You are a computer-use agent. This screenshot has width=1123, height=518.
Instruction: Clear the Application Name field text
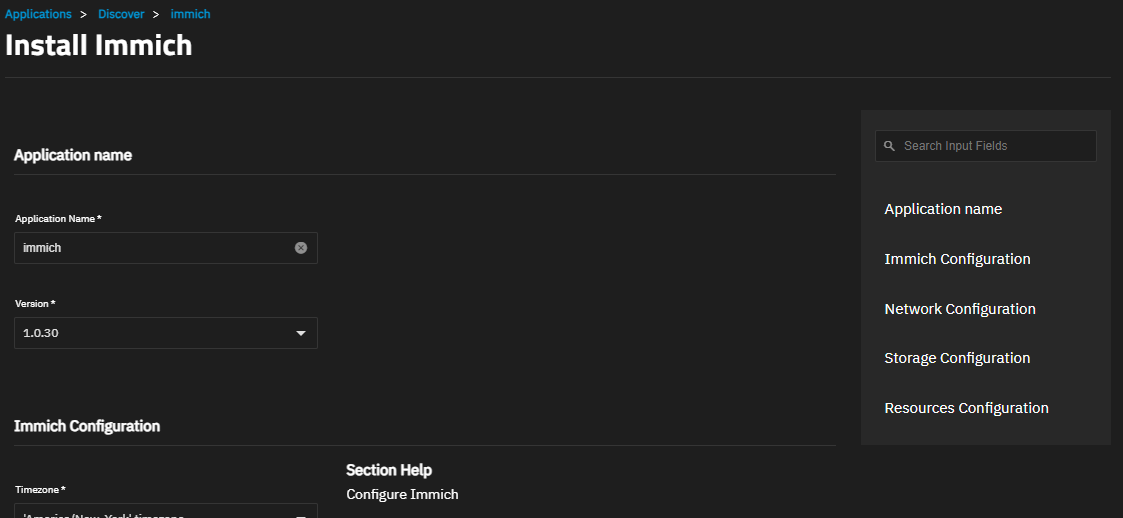[301, 248]
